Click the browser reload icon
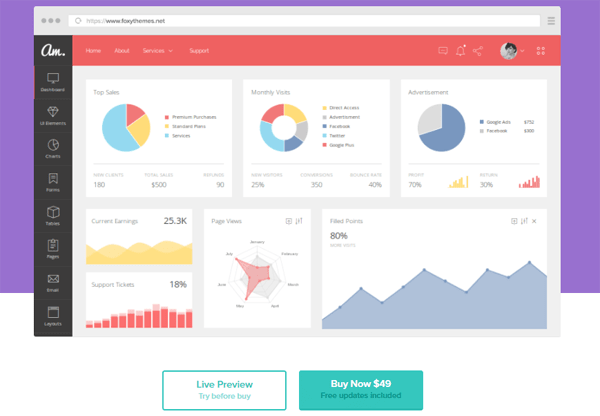 coord(78,21)
